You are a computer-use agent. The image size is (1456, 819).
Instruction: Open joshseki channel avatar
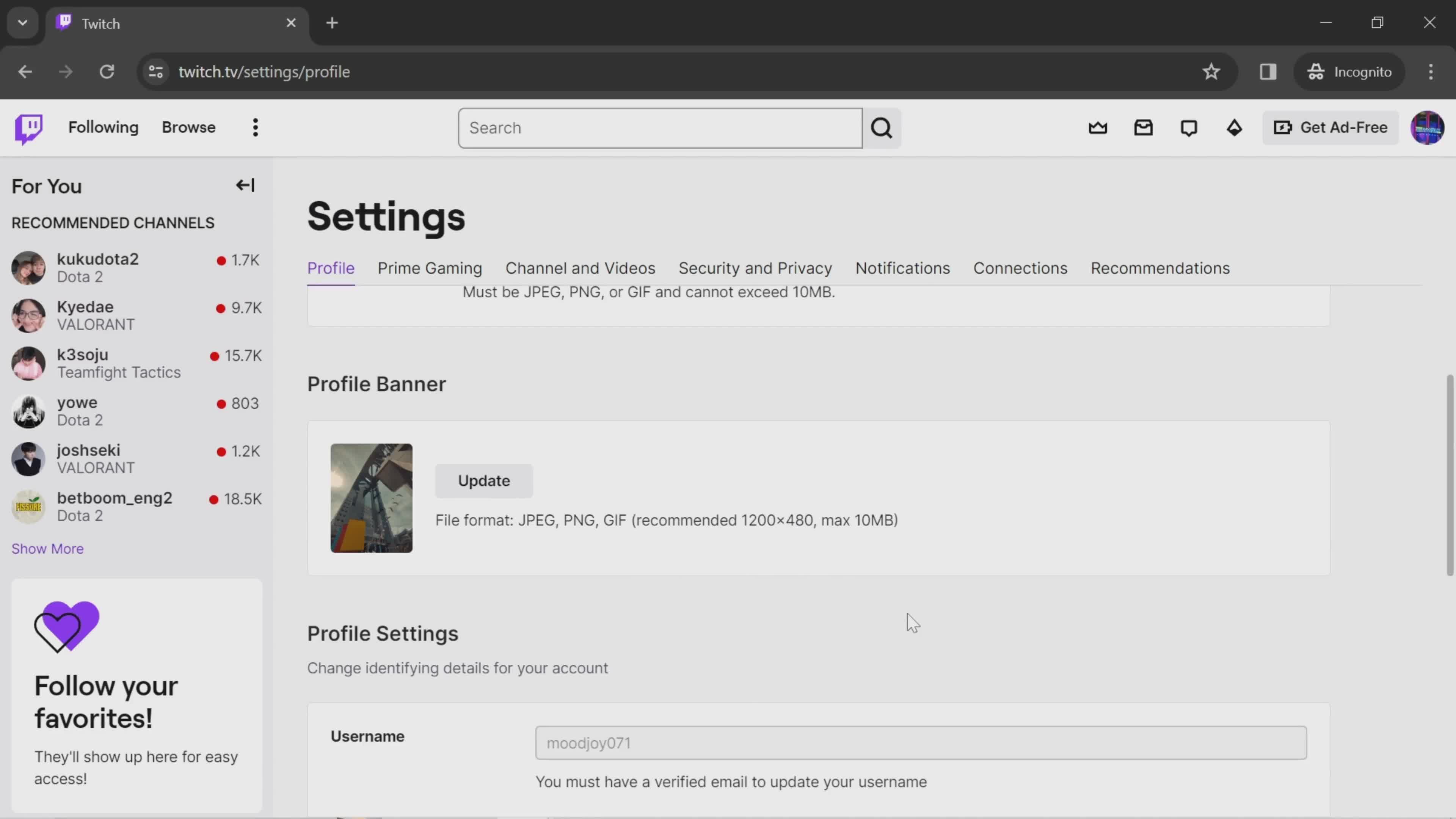(28, 459)
